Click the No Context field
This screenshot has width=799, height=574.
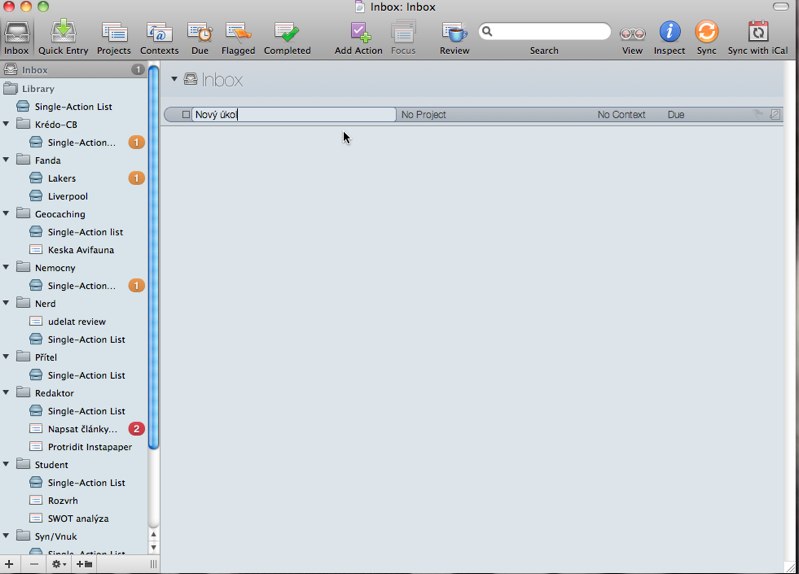[x=621, y=115]
